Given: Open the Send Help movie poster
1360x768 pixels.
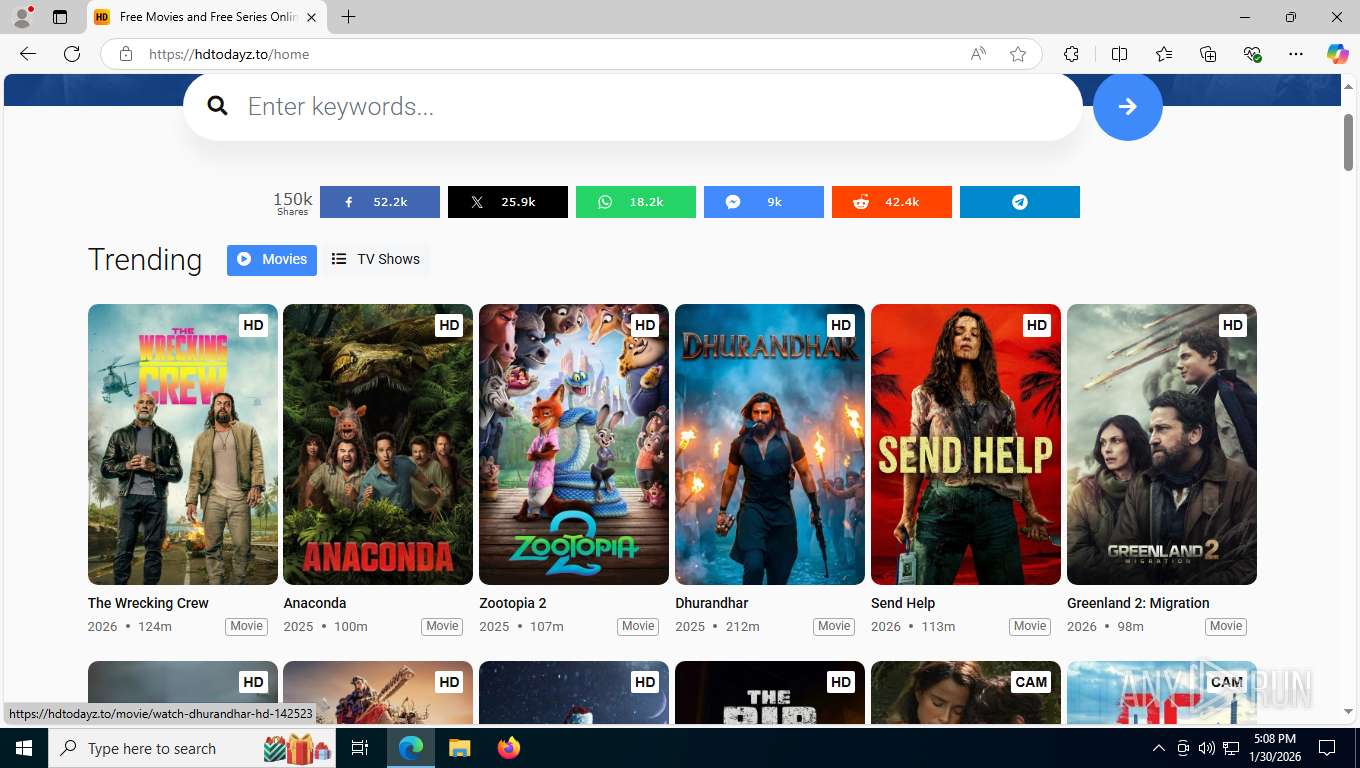Looking at the screenshot, I should [x=966, y=444].
